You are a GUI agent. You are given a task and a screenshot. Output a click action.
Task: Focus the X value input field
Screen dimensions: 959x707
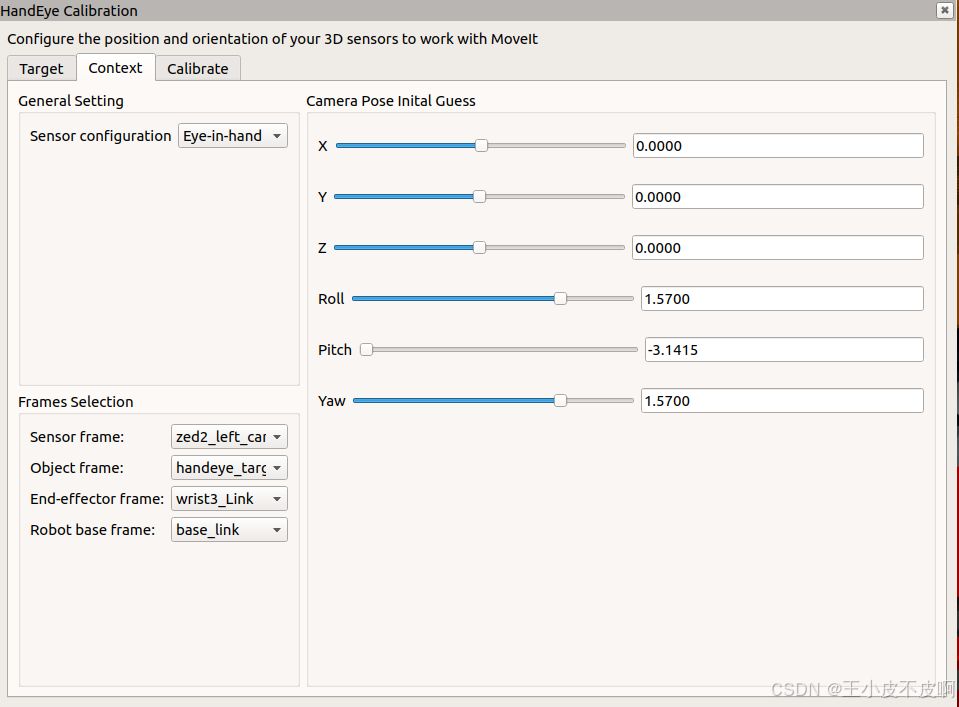tap(778, 146)
